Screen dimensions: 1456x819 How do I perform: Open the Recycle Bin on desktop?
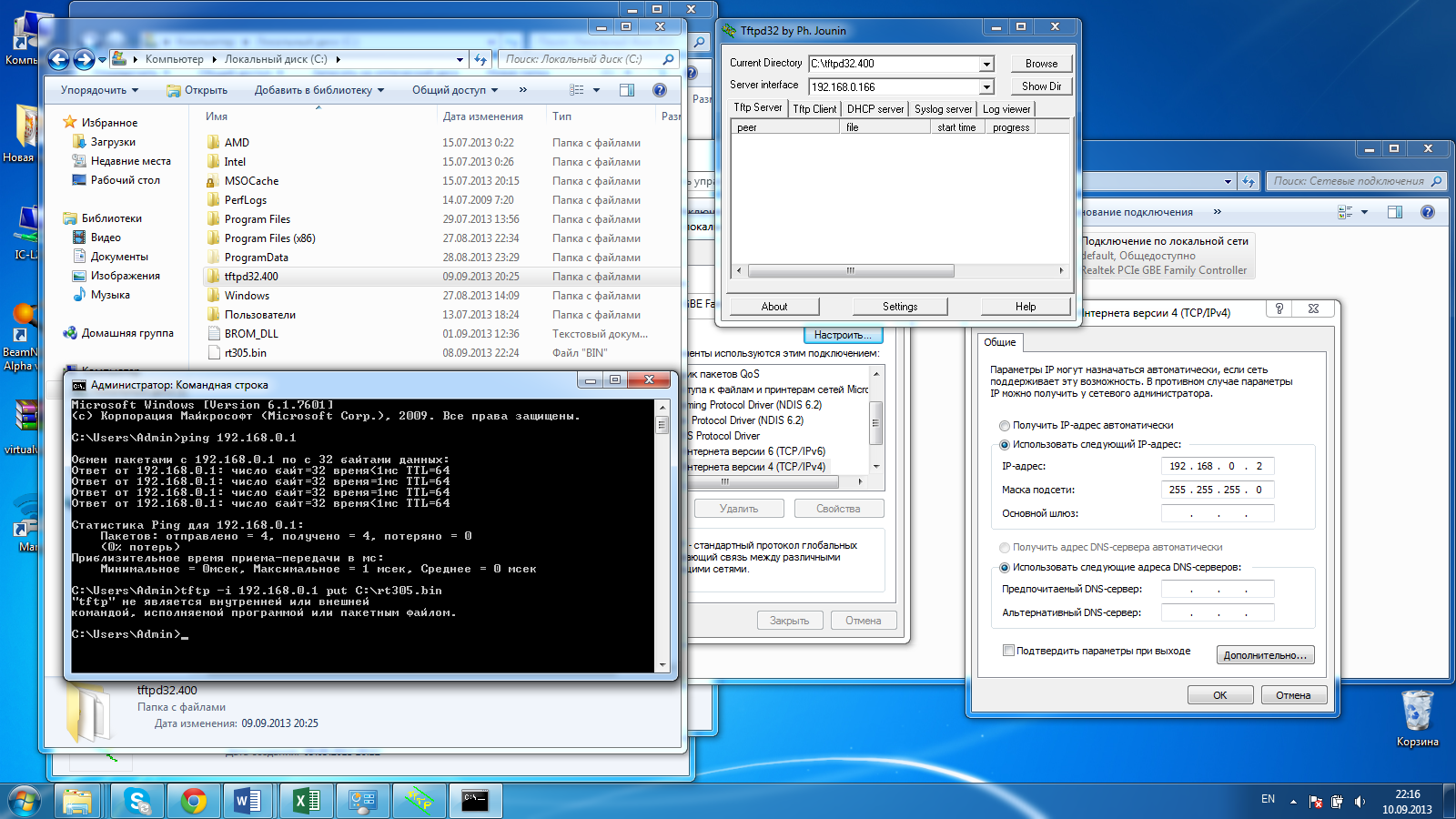tap(1417, 711)
